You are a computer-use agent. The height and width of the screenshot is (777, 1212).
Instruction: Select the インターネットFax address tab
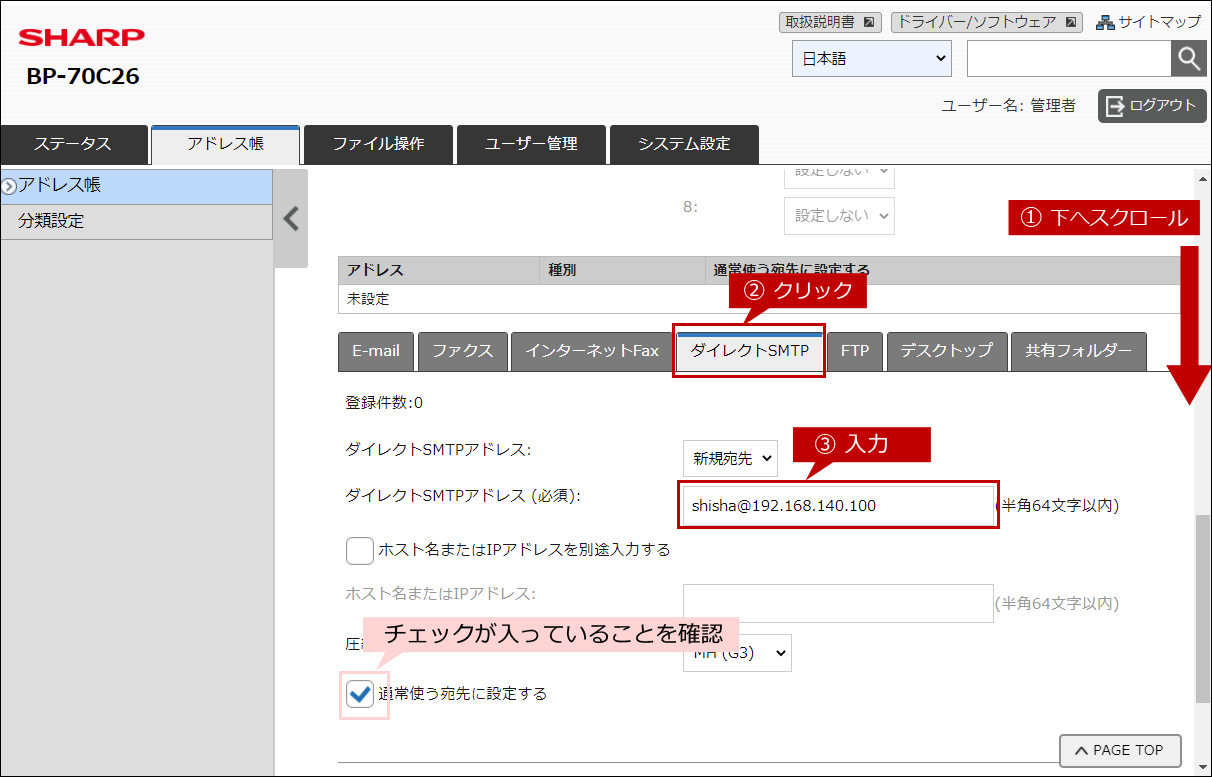592,351
